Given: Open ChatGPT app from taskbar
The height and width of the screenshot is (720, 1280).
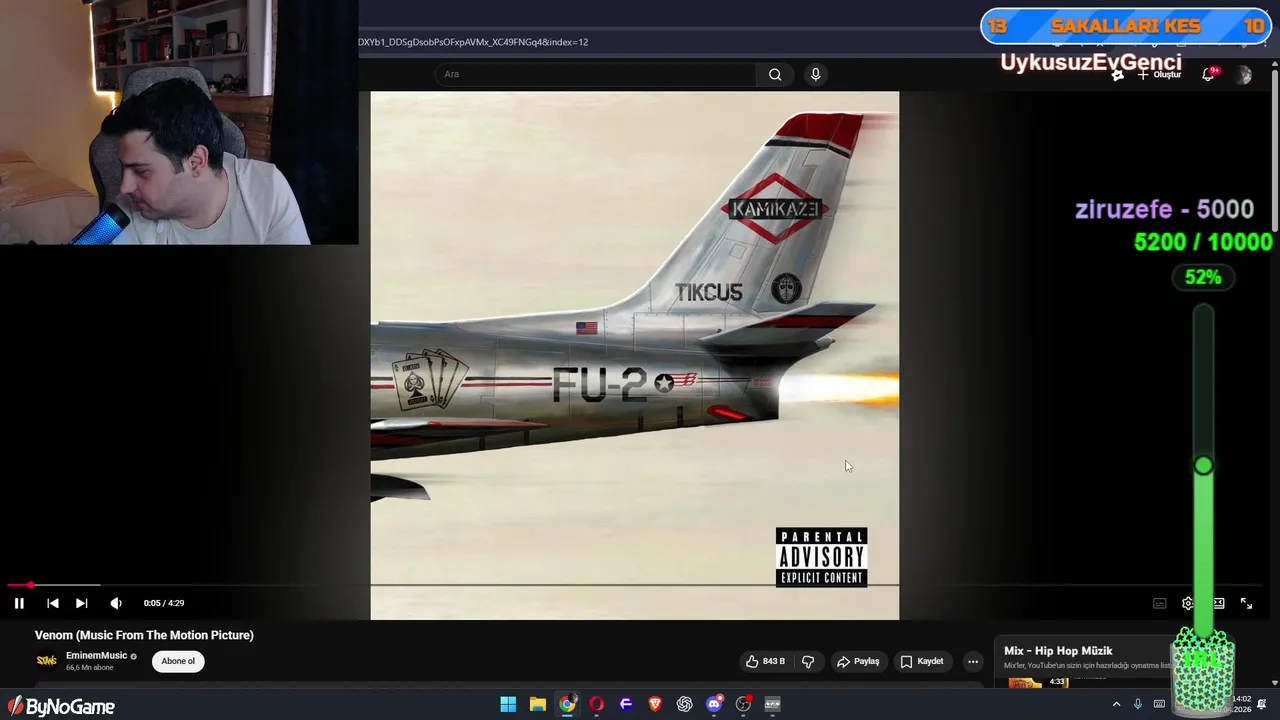Looking at the screenshot, I should pos(684,704).
